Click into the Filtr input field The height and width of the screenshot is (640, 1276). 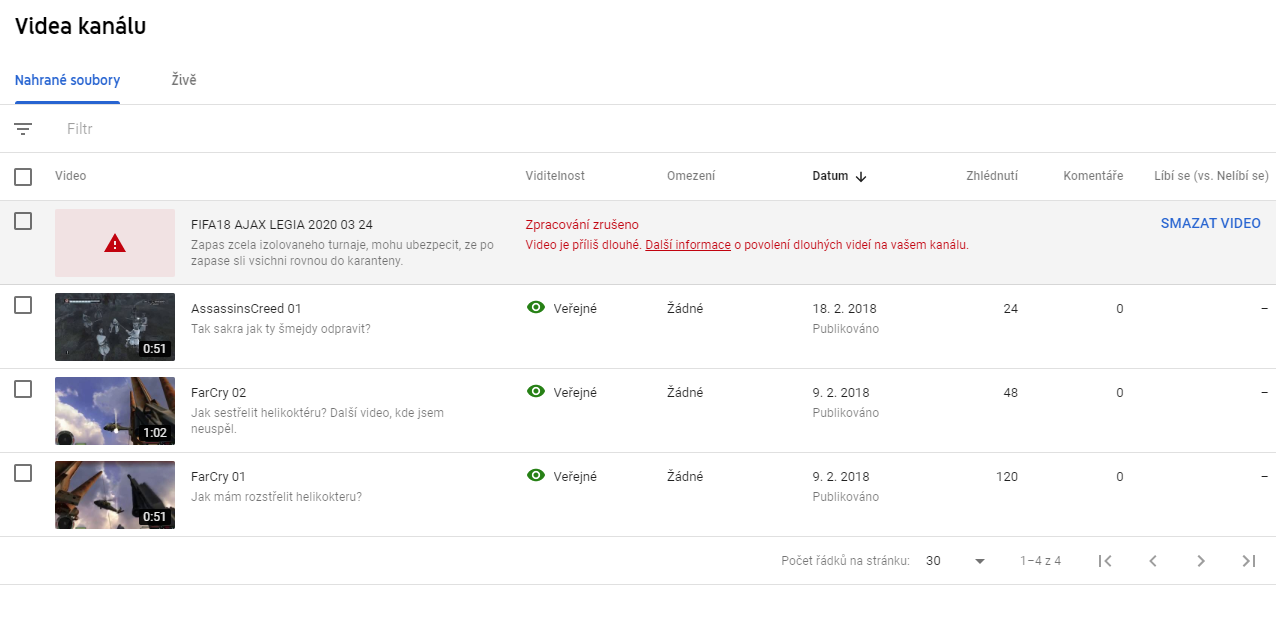(300, 129)
